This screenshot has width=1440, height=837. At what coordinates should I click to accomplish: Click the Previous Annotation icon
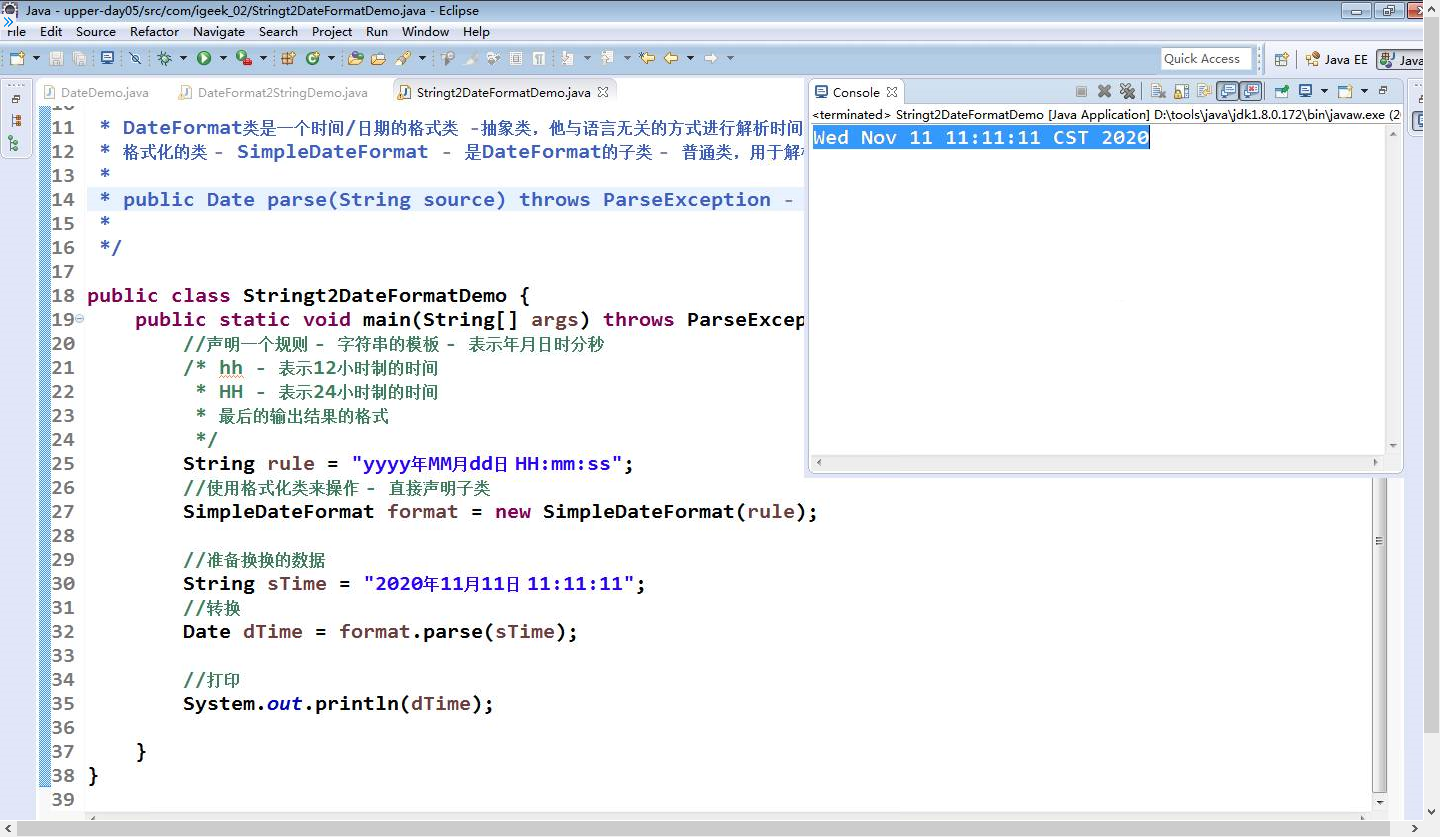pos(608,58)
